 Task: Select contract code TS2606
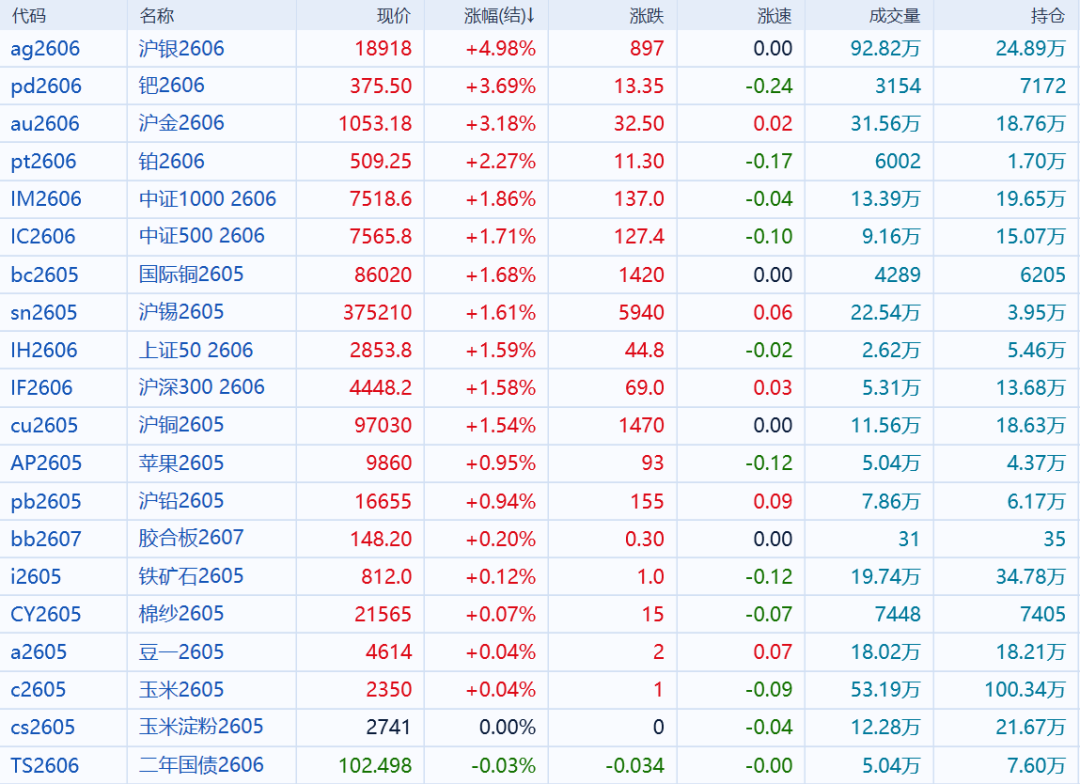[45, 766]
